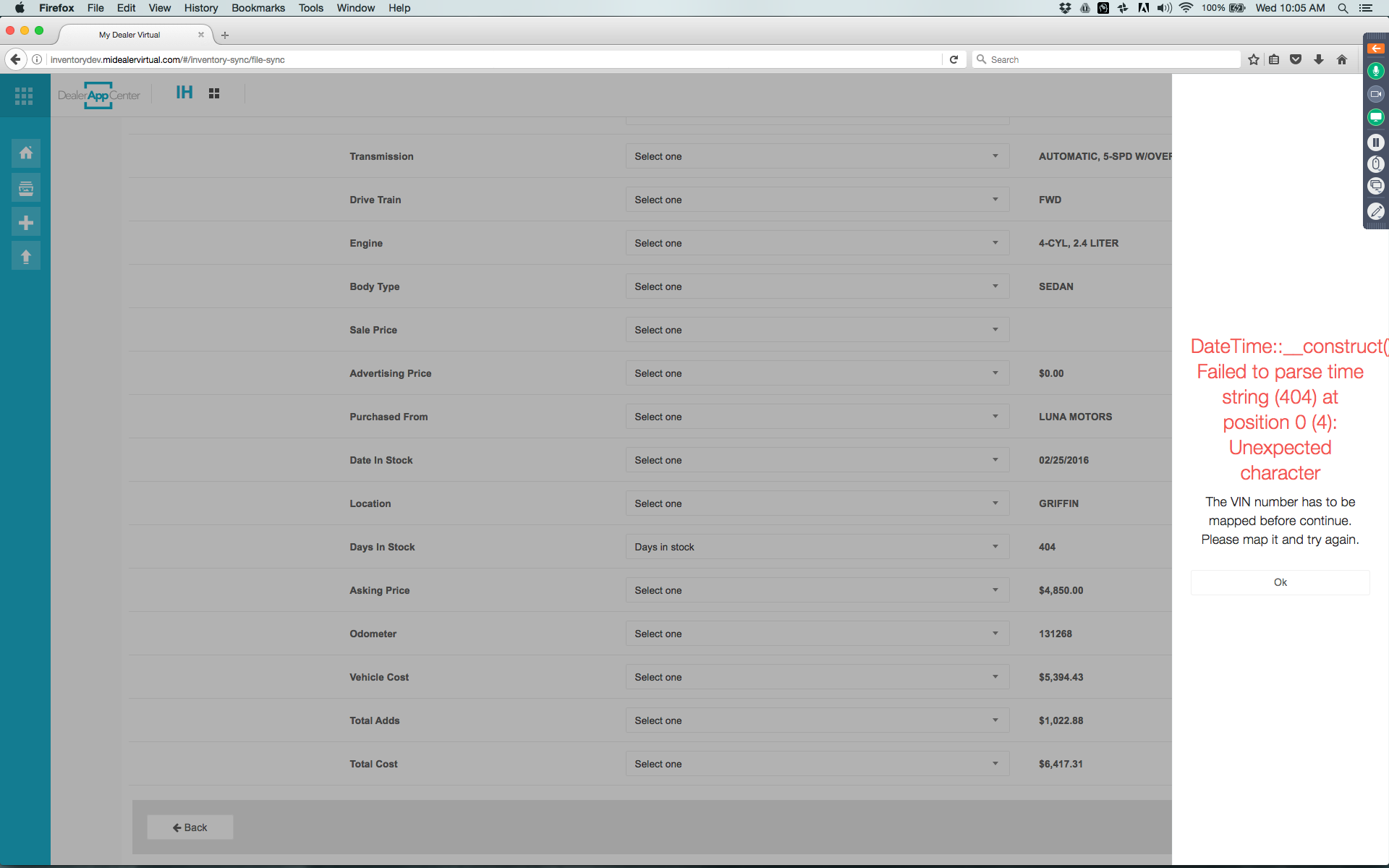
Task: Close the My Dealer Virtual tab
Action: 201,35
